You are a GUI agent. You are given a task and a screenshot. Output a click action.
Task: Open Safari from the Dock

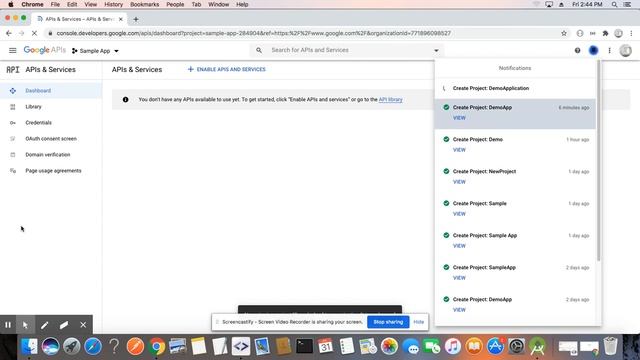(x=93, y=347)
